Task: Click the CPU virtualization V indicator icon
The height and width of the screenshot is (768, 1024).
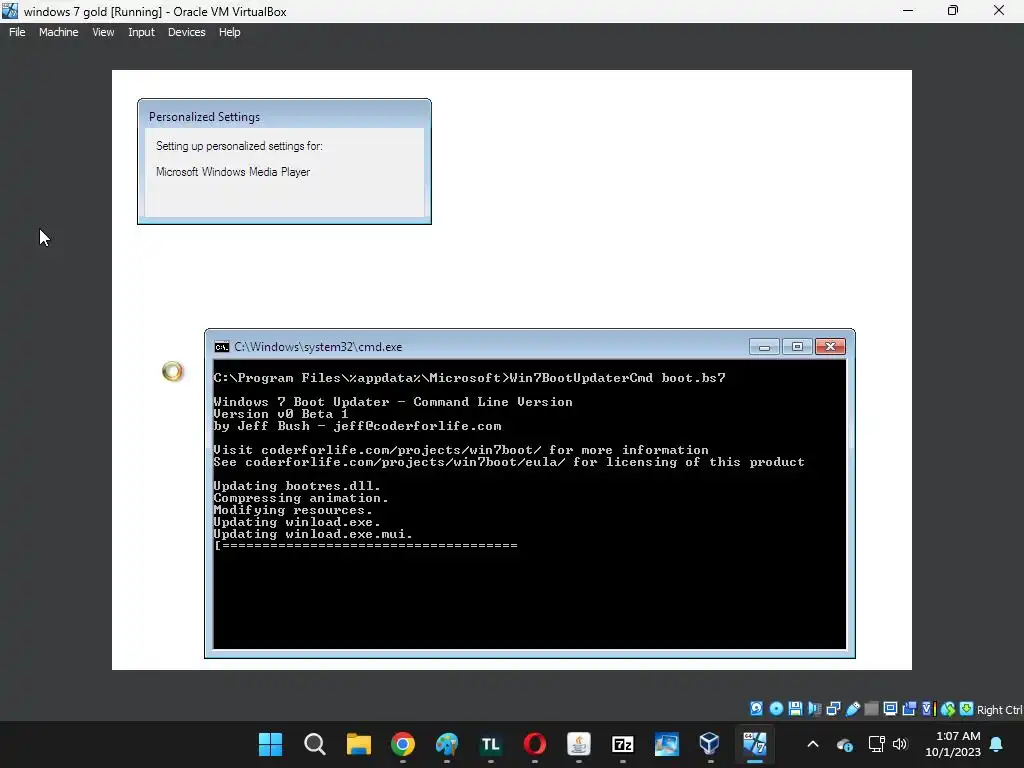Action: tap(928, 709)
